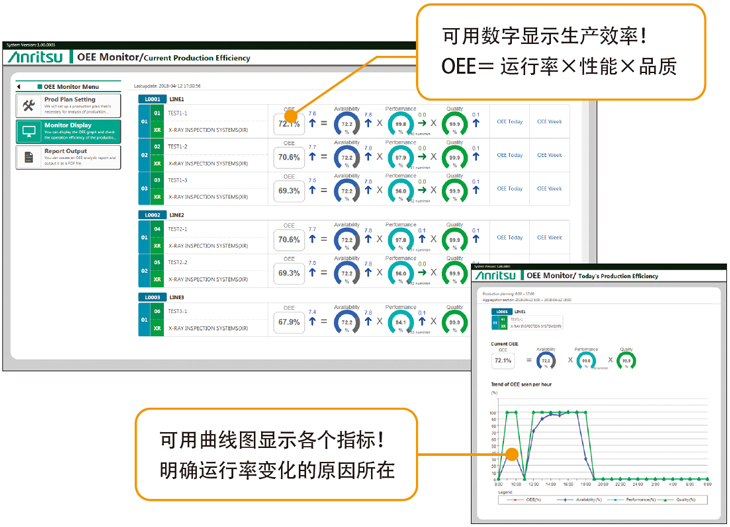Open the Prod Plan Setting menu item
The height and width of the screenshot is (527, 730).
tap(68, 106)
